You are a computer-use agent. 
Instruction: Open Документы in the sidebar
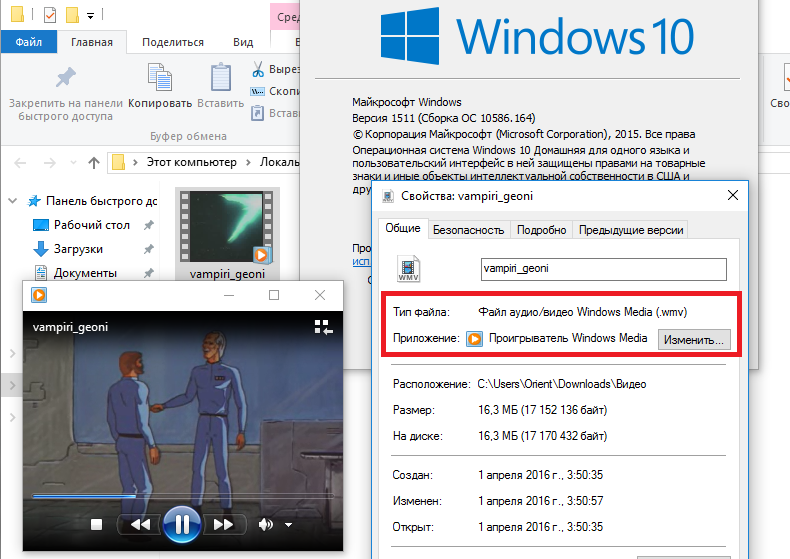pos(85,273)
